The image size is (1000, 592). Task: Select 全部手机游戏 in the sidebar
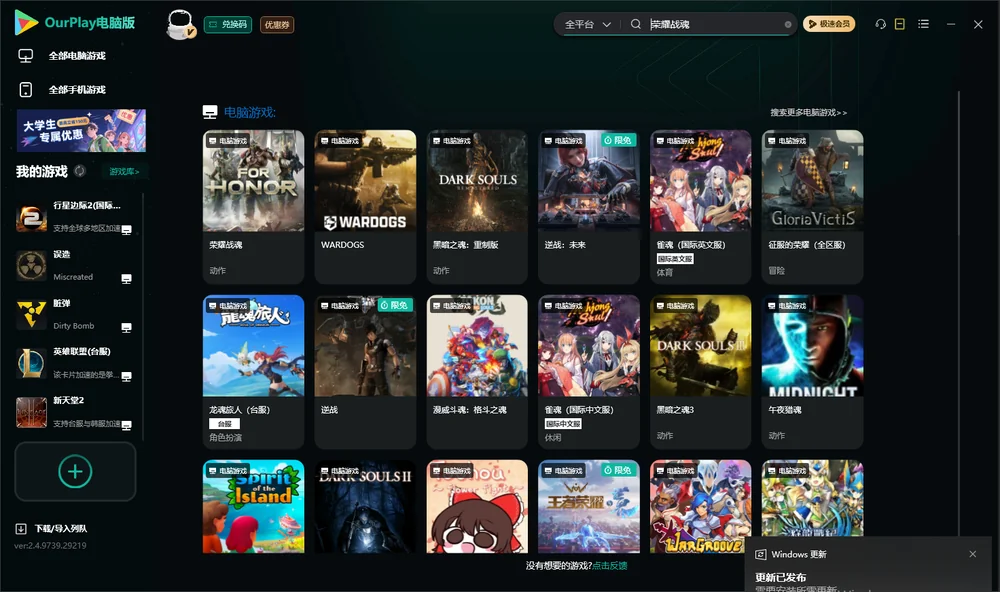[77, 90]
